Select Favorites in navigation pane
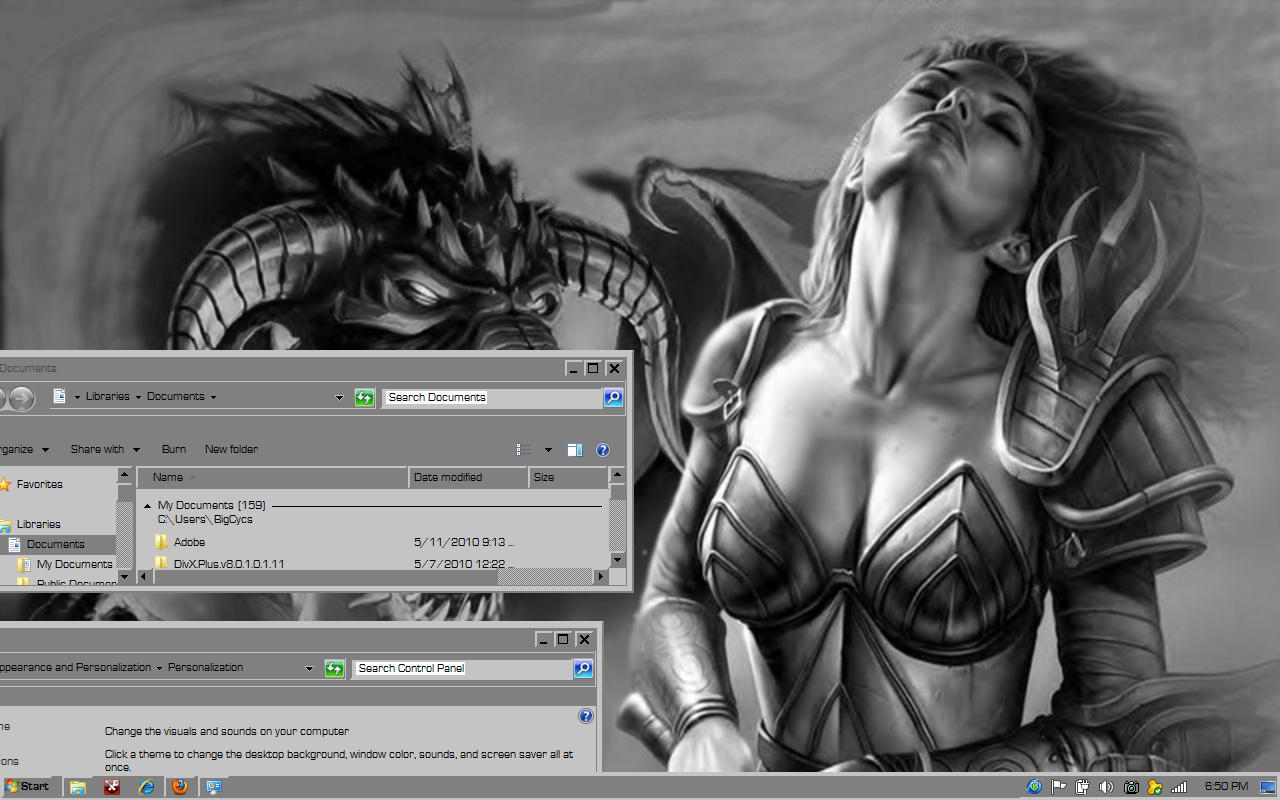Screen dimensions: 1280x800 tap(39, 484)
